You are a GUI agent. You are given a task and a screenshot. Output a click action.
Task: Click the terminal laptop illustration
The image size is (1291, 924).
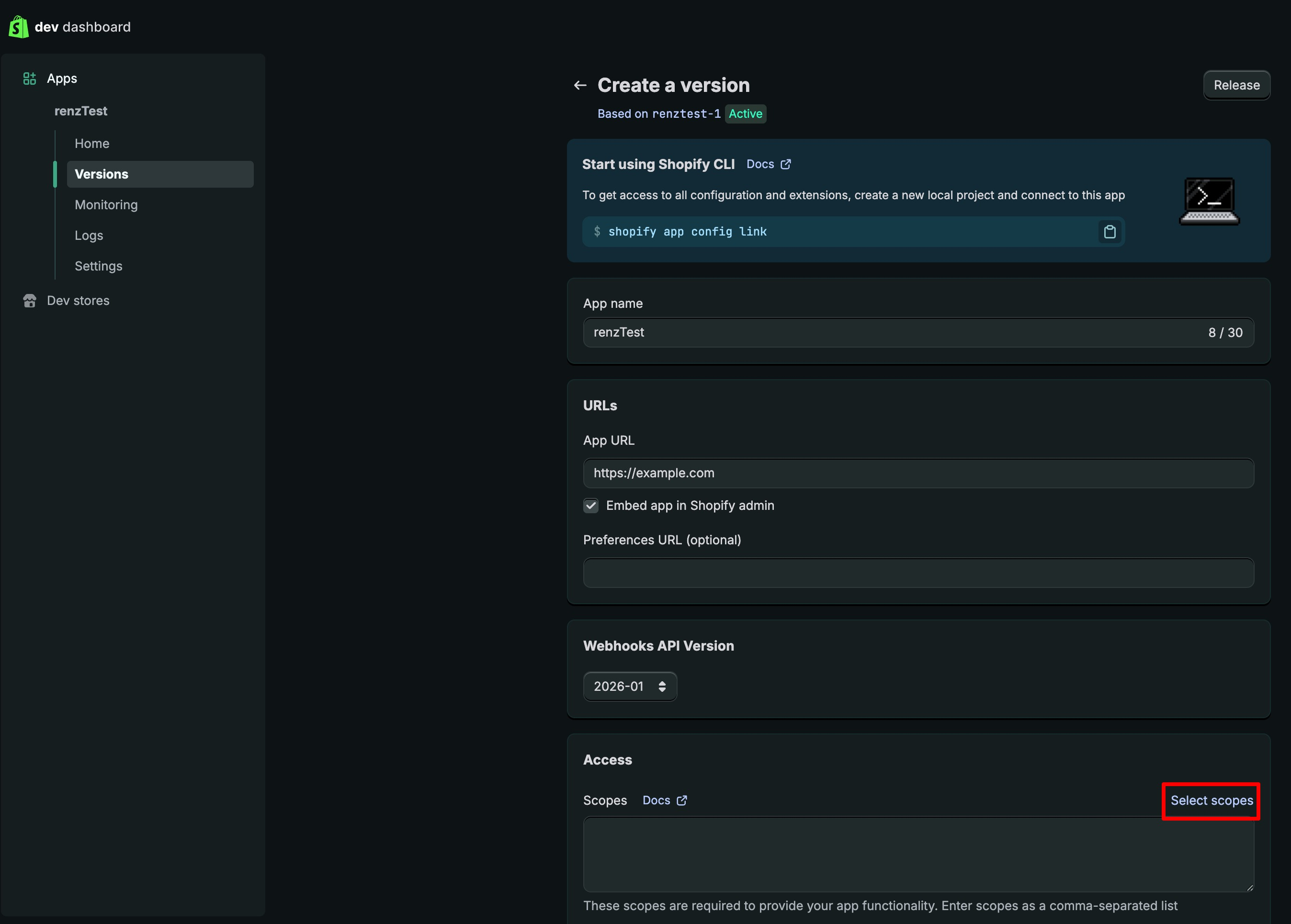pos(1209,201)
